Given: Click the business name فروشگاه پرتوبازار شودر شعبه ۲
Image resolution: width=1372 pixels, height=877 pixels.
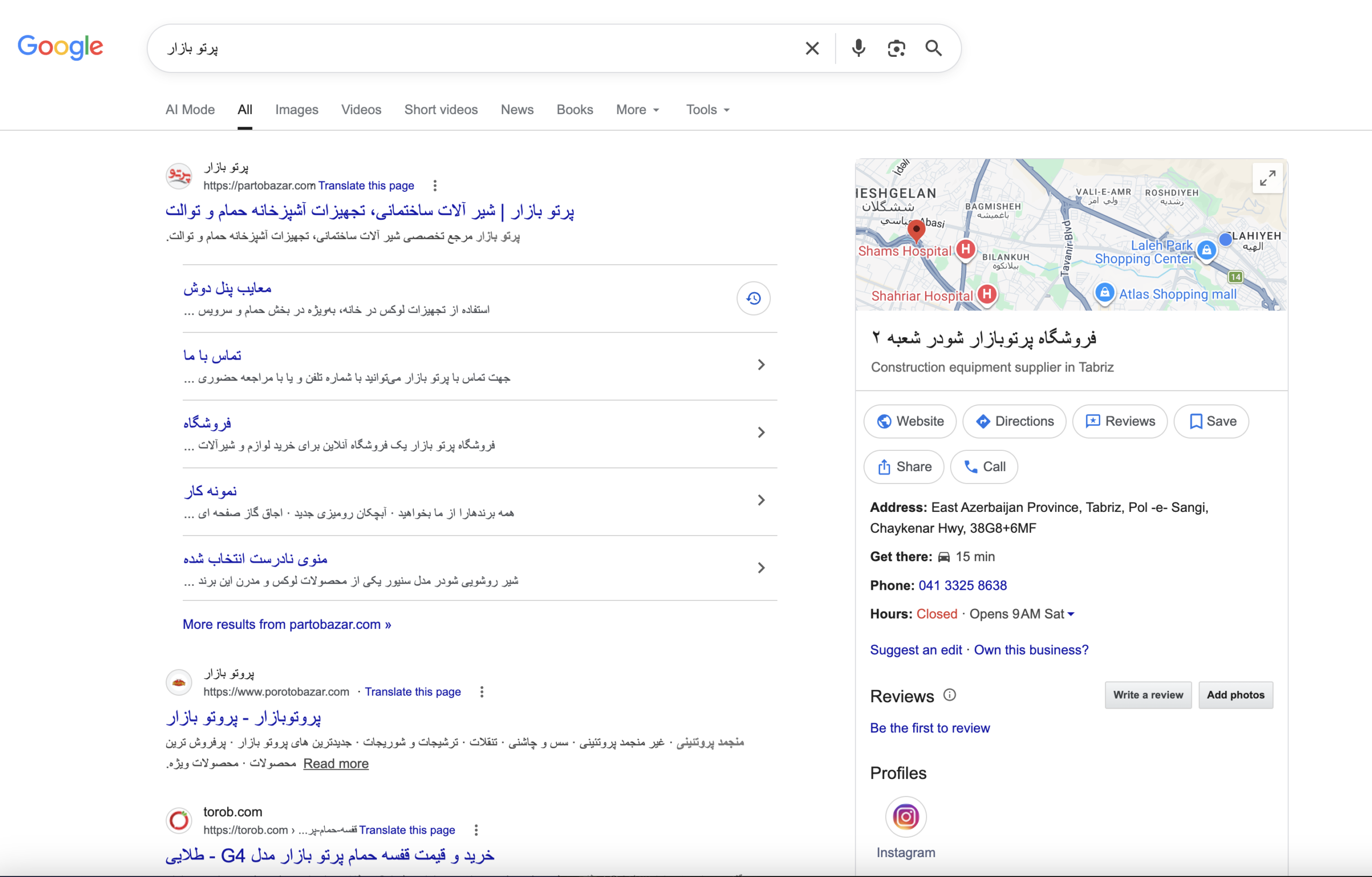Looking at the screenshot, I should 984,338.
